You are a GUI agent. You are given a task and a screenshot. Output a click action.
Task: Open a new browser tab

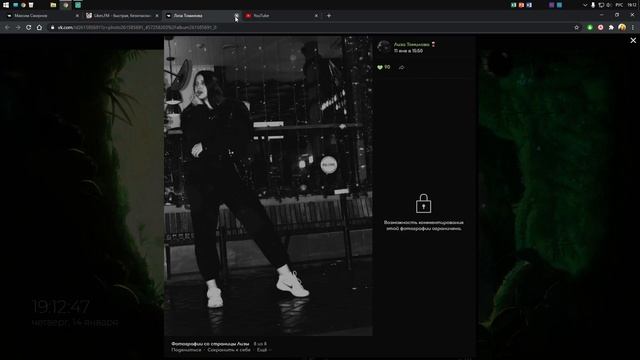329,16
